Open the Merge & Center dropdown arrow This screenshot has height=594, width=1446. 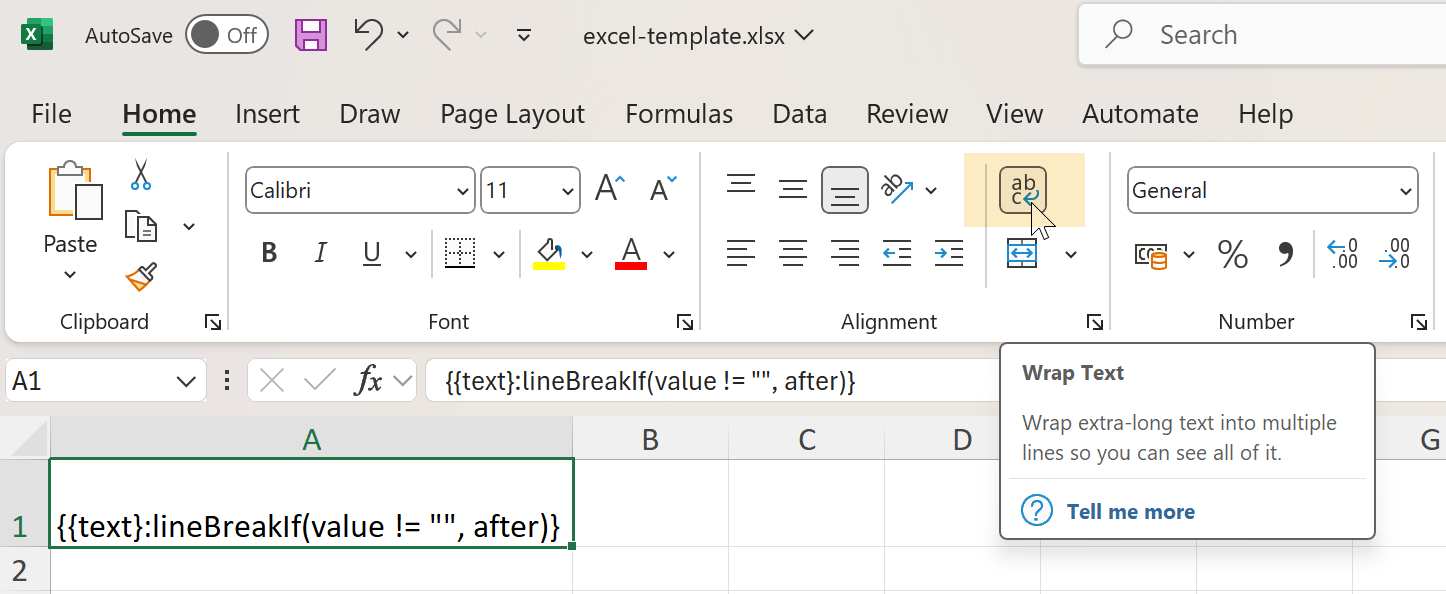coord(1071,255)
